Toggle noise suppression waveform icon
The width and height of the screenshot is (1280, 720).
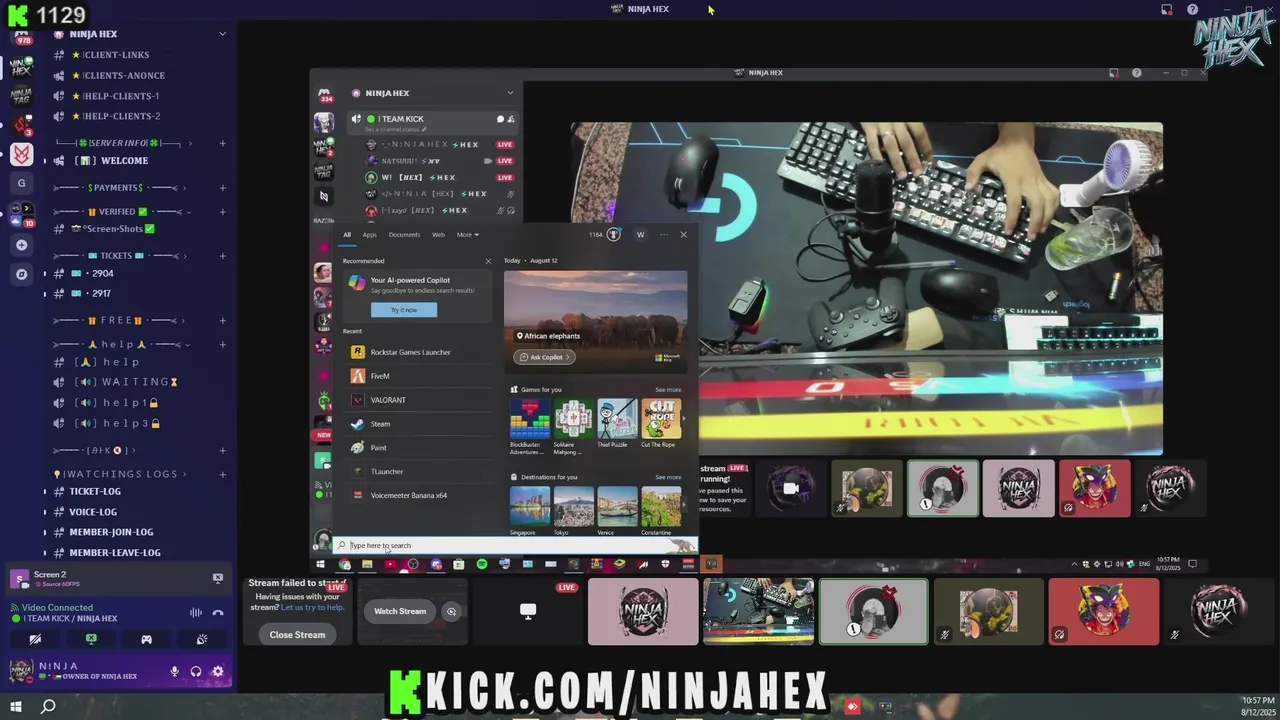pyautogui.click(x=196, y=612)
